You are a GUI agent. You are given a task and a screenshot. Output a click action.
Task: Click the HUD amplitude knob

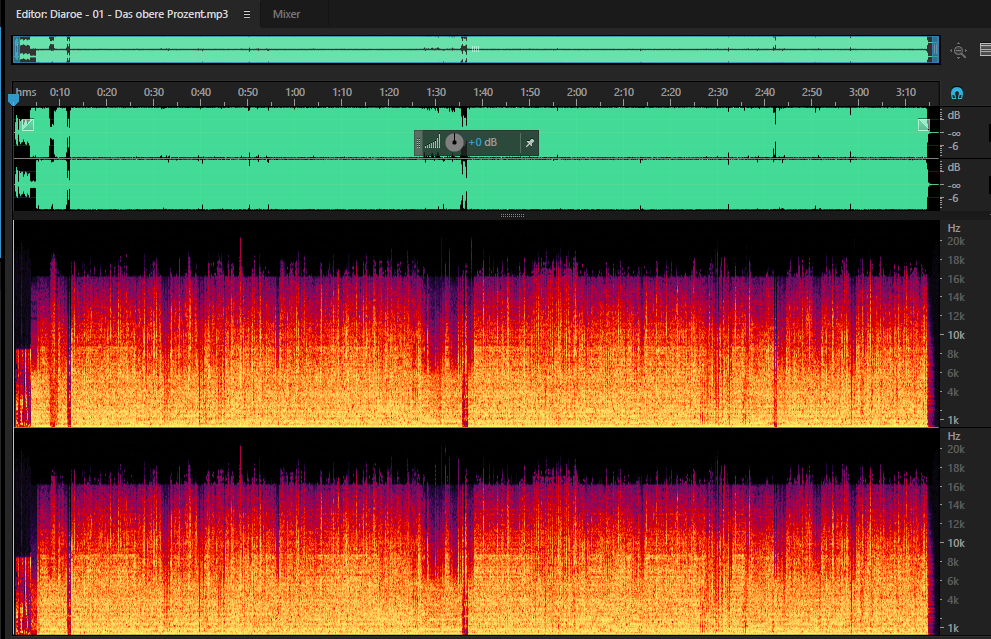(x=454, y=143)
